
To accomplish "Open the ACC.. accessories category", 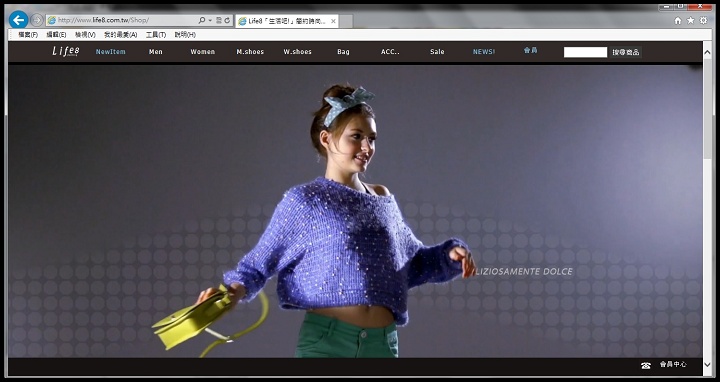I will 390,52.
